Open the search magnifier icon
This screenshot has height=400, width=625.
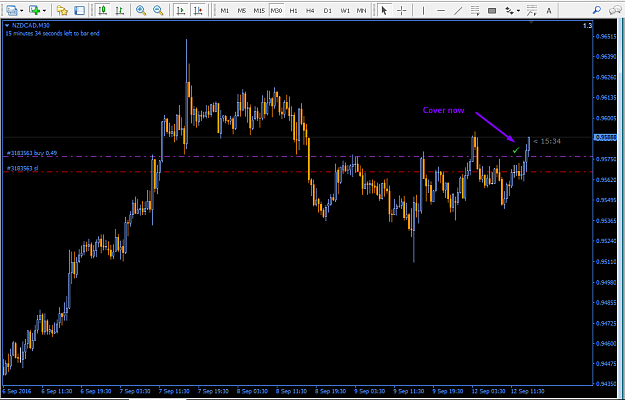[x=597, y=10]
